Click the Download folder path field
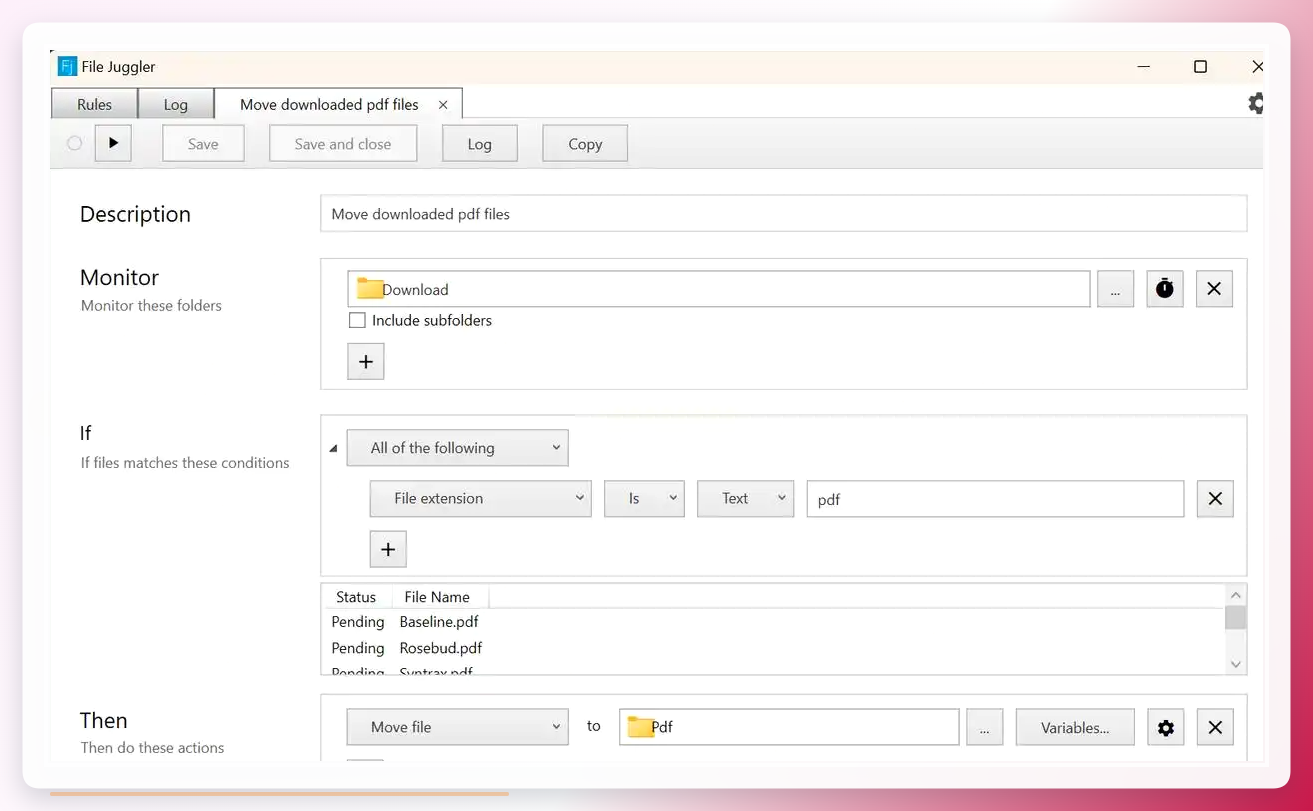1313x811 pixels. [x=719, y=289]
